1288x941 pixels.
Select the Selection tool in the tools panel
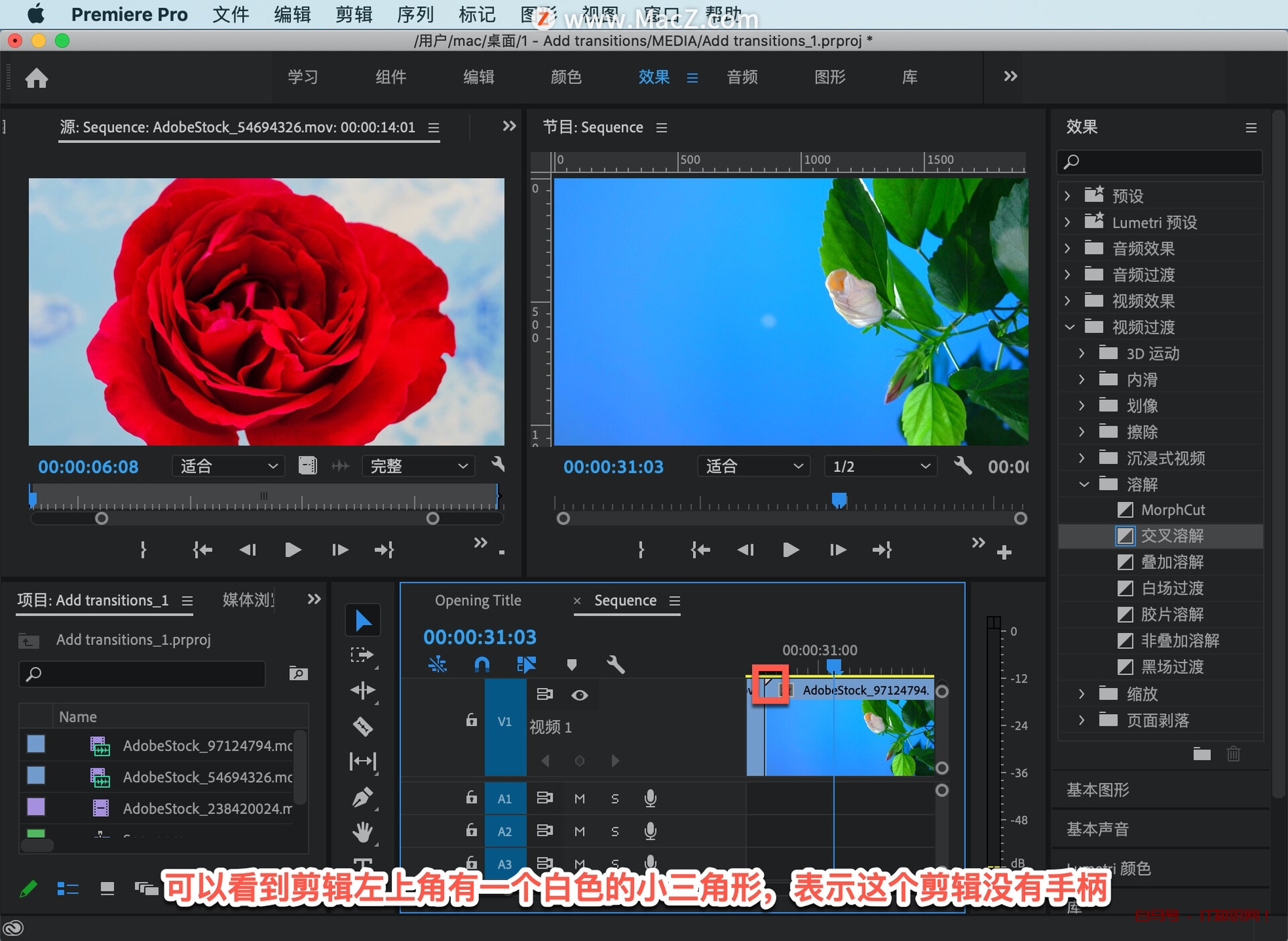pos(362,619)
